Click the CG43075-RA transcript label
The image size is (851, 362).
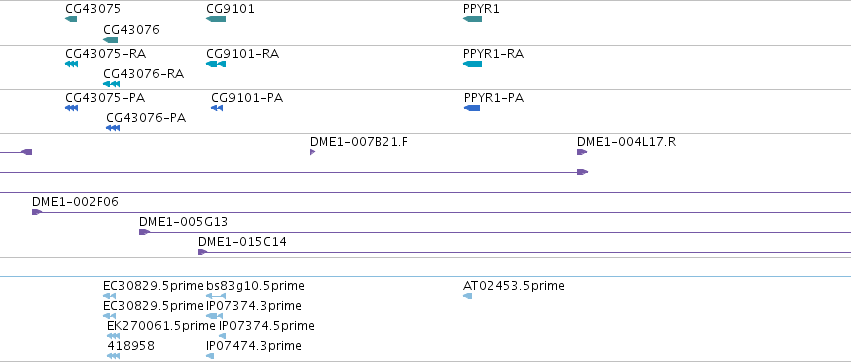click(x=106, y=54)
